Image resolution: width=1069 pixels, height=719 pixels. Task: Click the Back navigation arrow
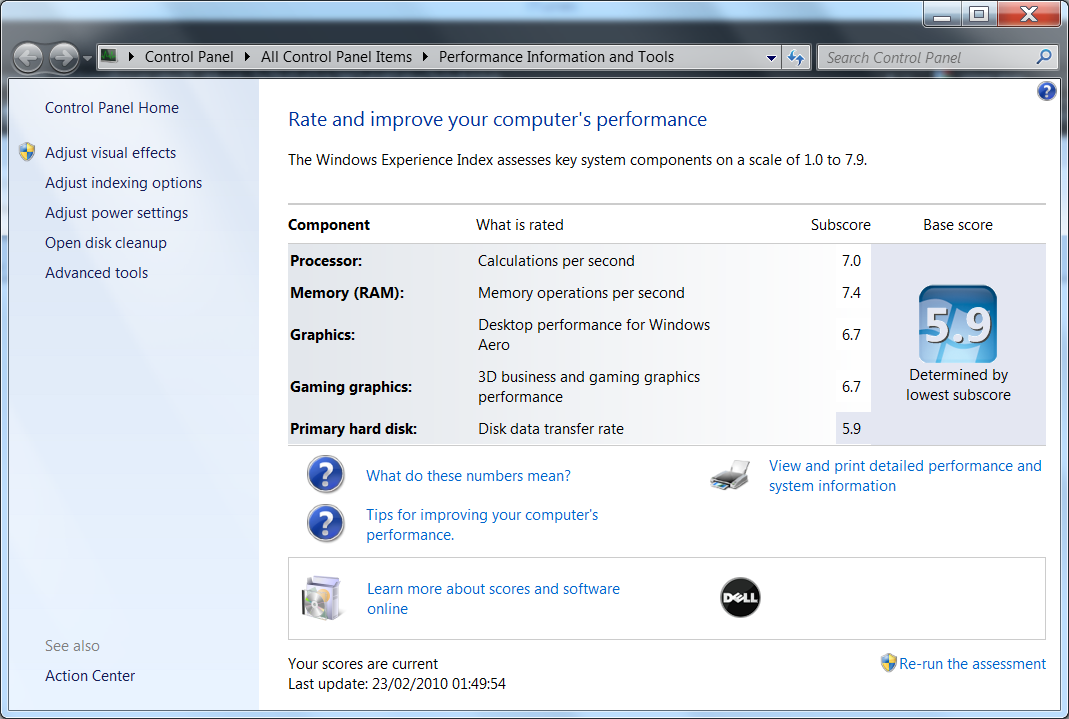tap(29, 57)
